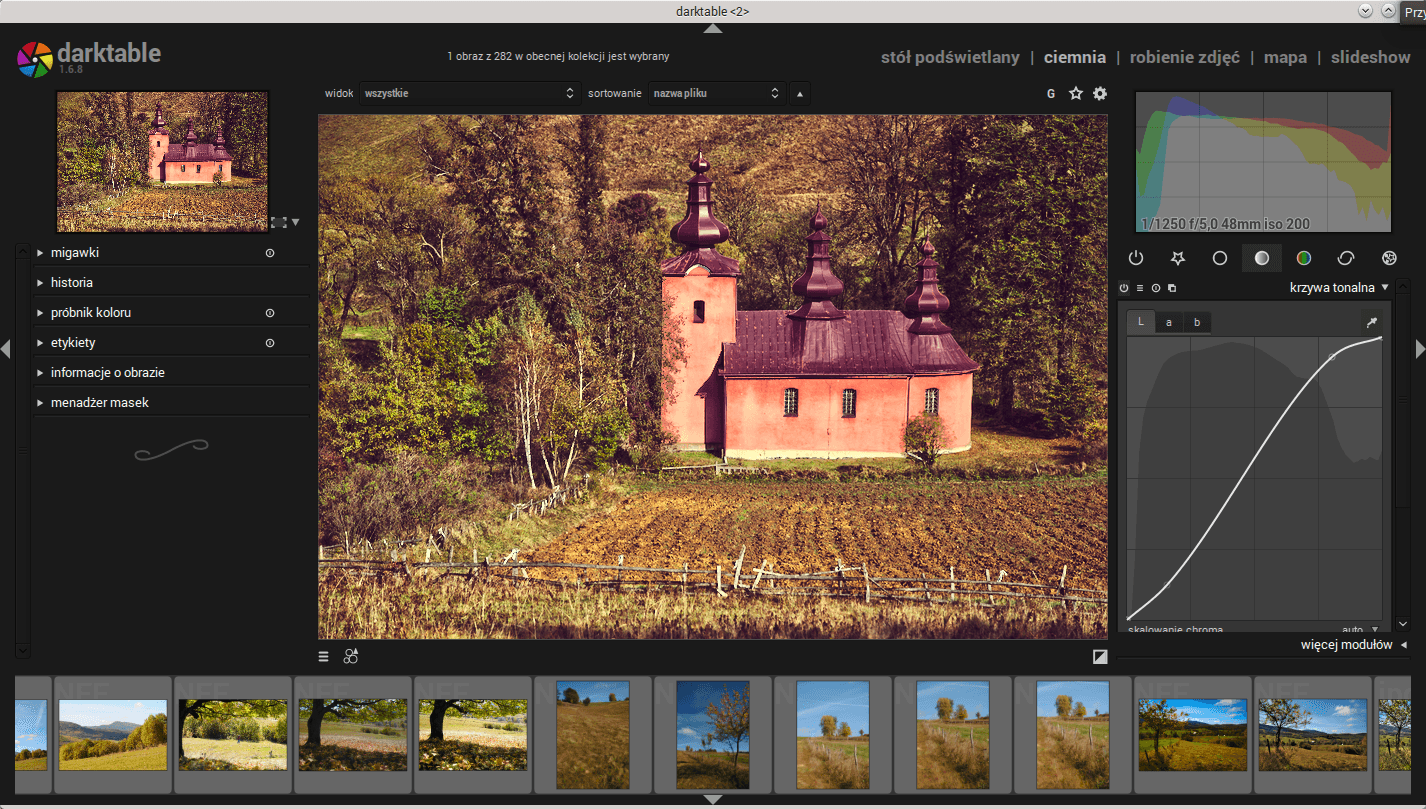
Task: Switch to stół podświetlany view
Action: [950, 58]
